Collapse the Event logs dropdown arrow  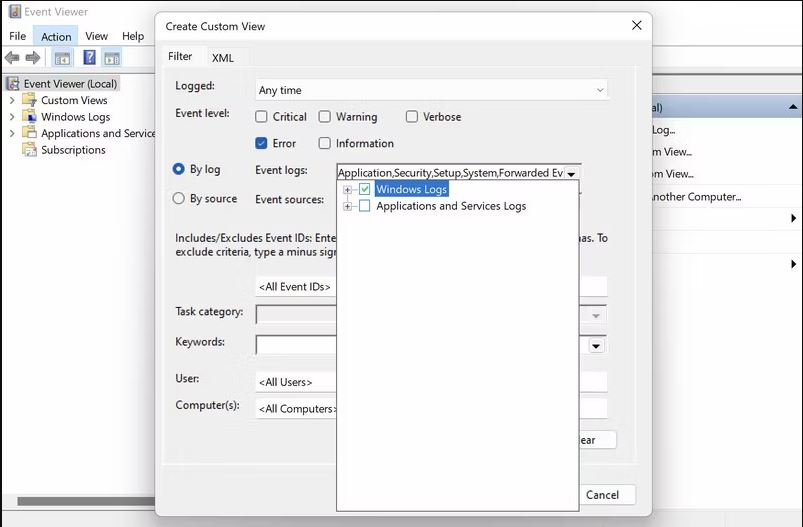coord(572,174)
